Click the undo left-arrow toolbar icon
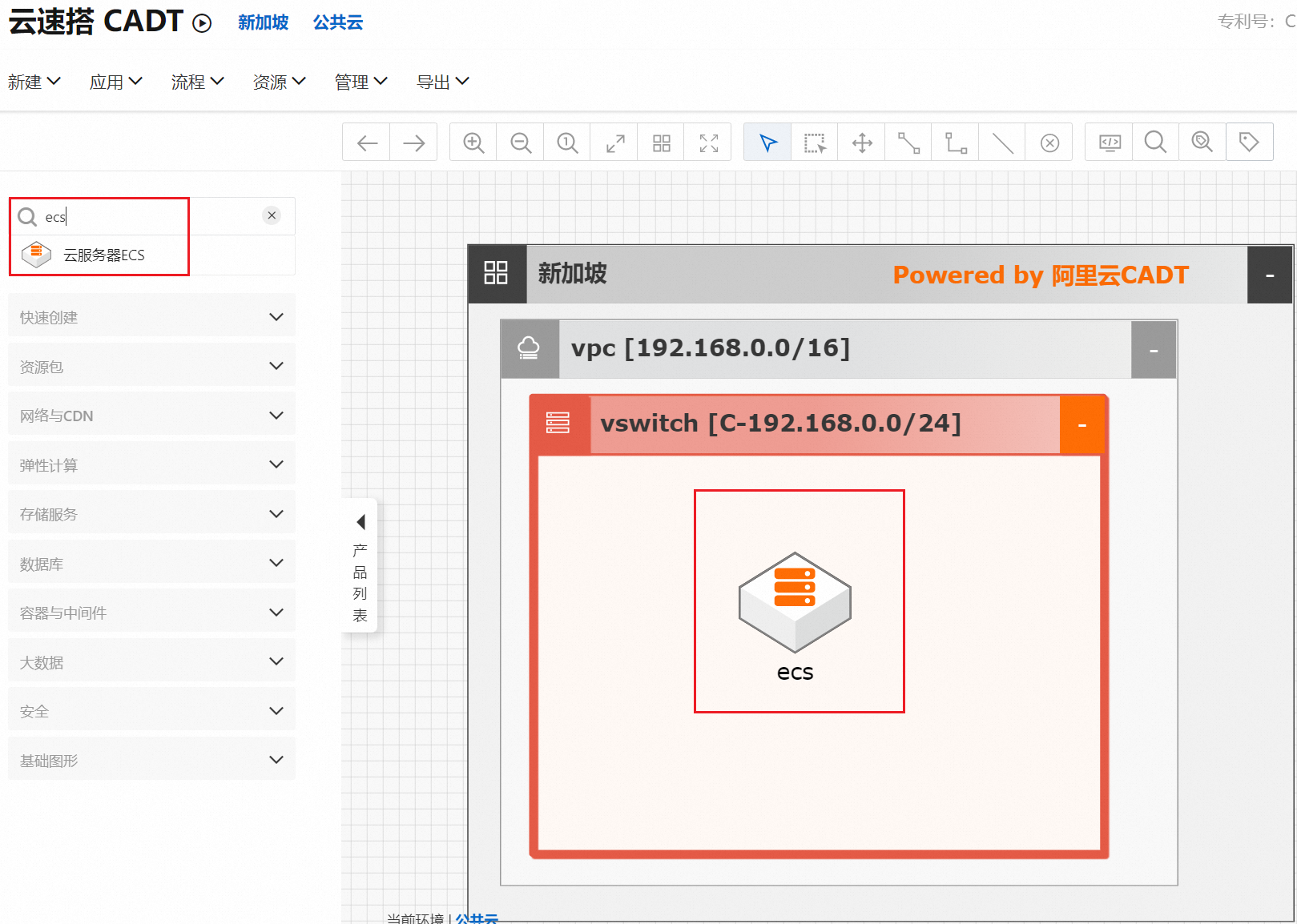The height and width of the screenshot is (924, 1297). 367,143
